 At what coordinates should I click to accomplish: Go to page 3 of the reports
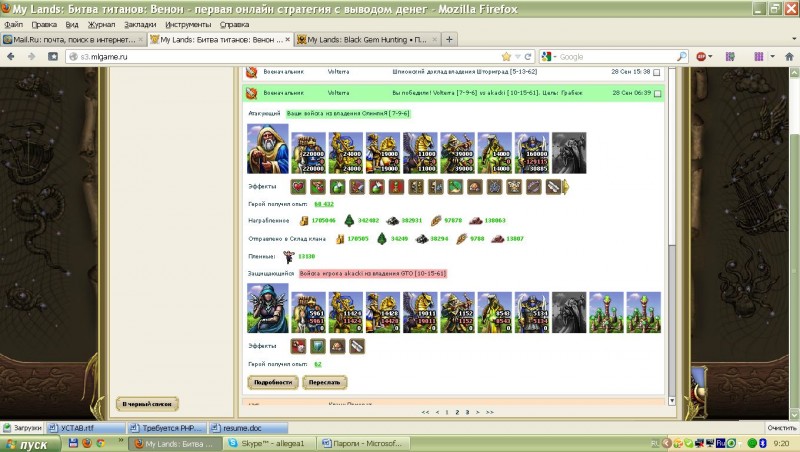(467, 411)
